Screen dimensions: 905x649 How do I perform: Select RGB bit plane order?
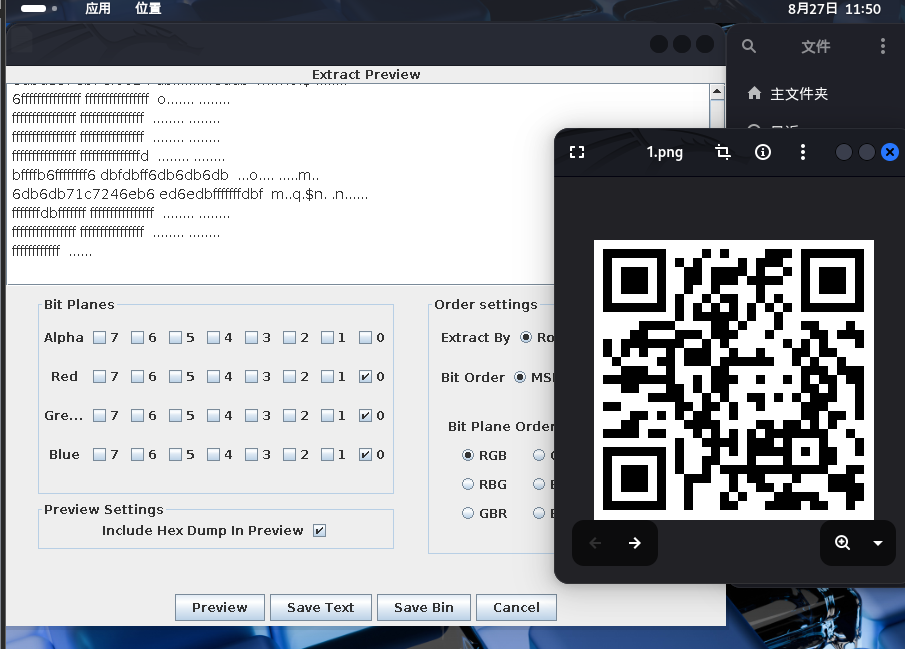(x=468, y=455)
